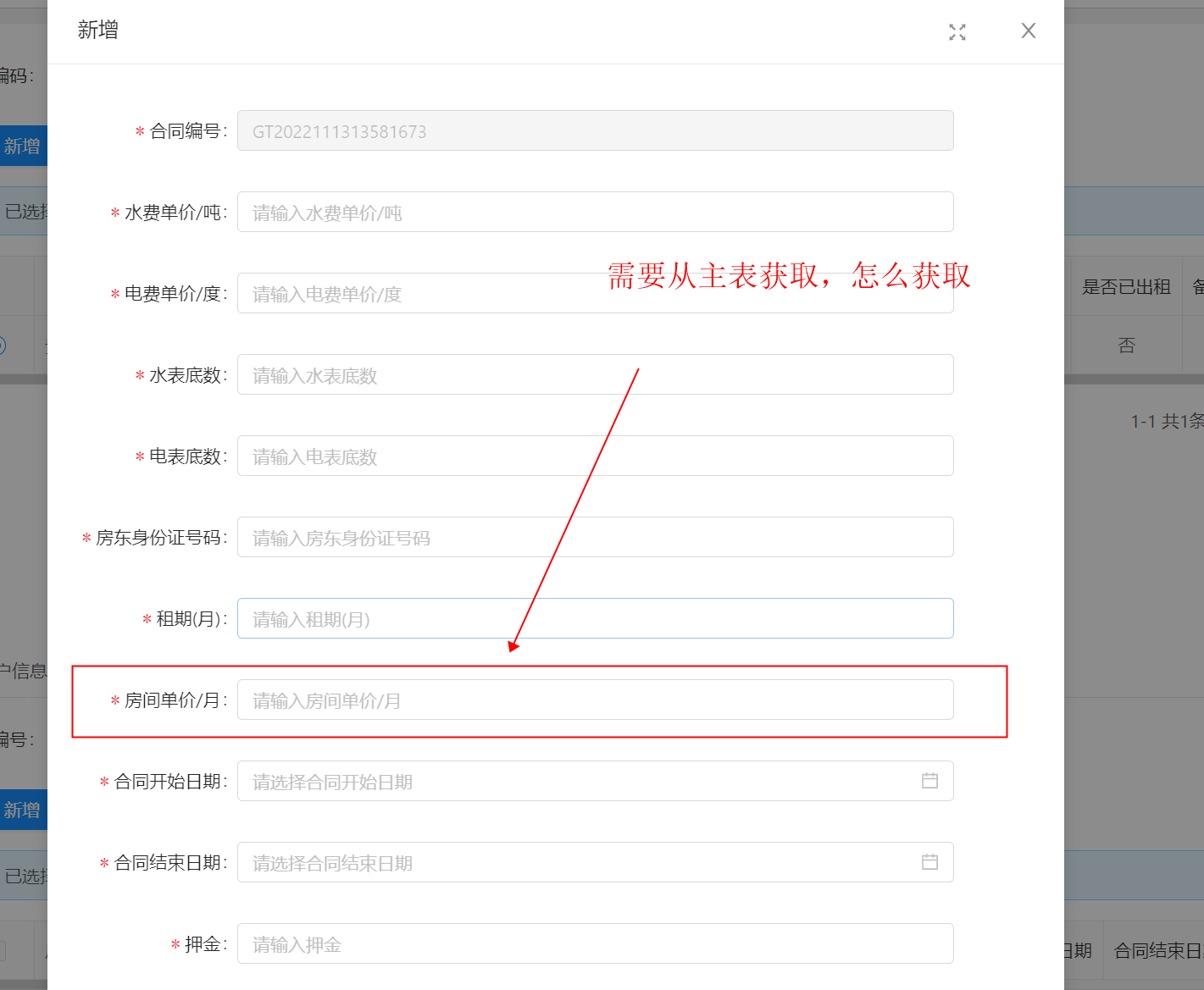Screen dimensions: 1204x990
Task: Open the 合同结束日期 date picker field
Action: tap(595, 862)
